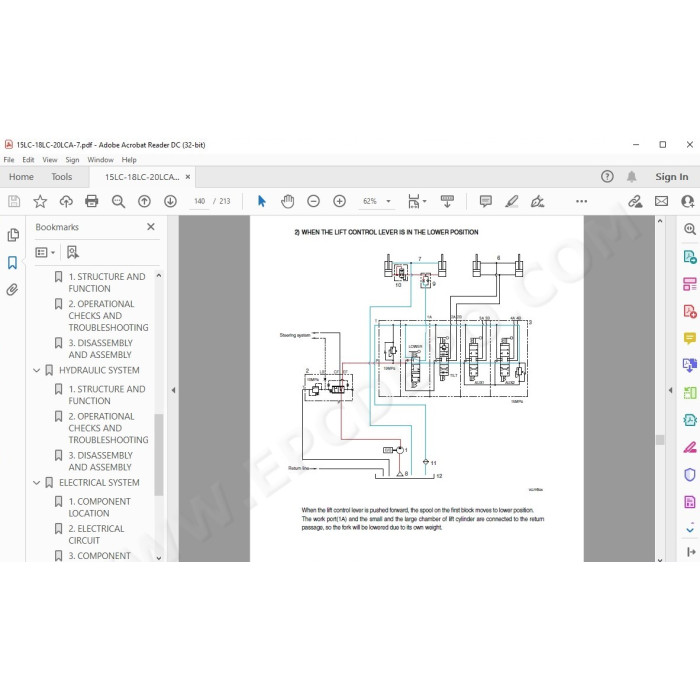
Task: Click the Print file icon
Action: [92, 201]
